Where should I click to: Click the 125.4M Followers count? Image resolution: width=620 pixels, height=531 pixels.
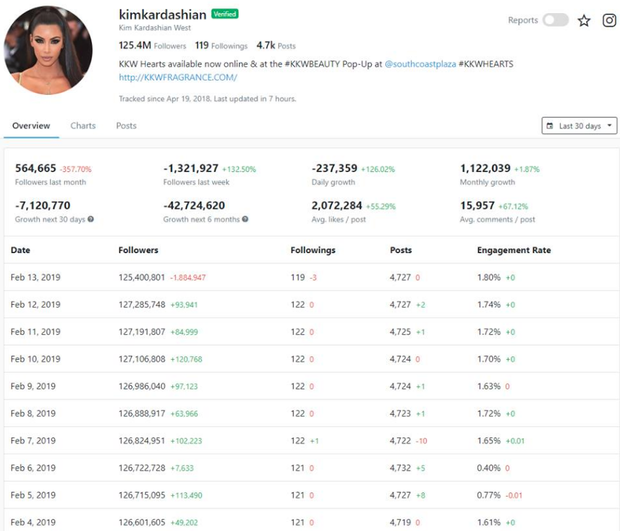(152, 45)
